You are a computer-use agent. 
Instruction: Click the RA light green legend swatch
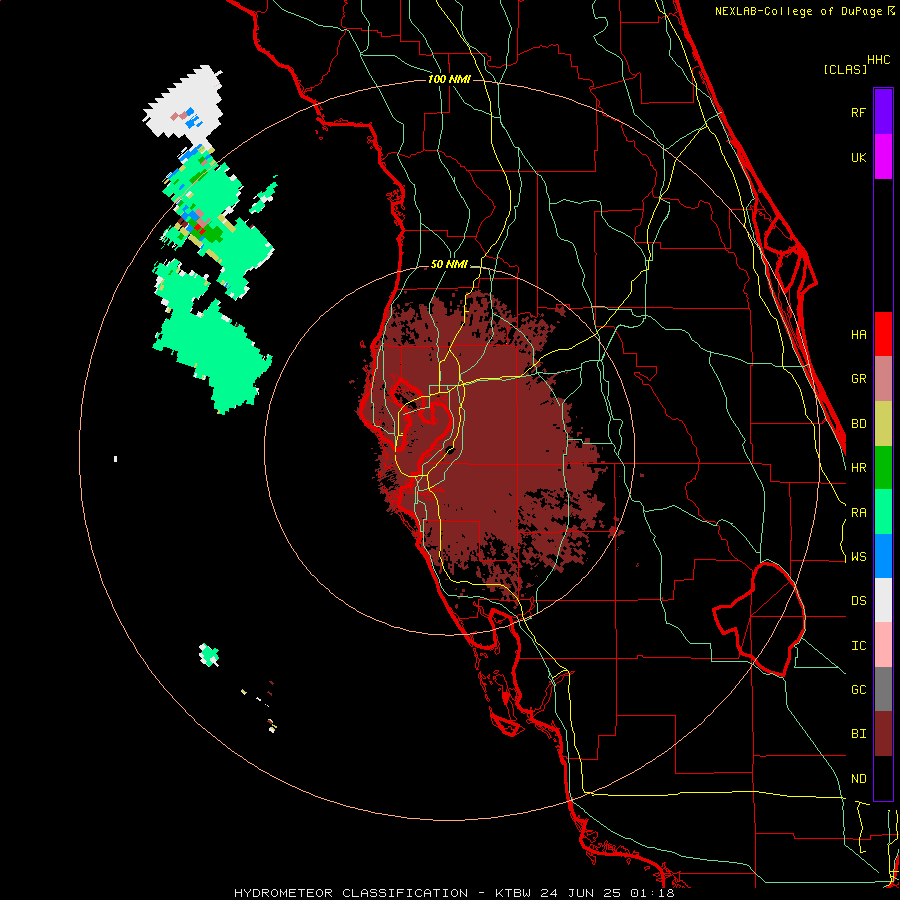[883, 512]
